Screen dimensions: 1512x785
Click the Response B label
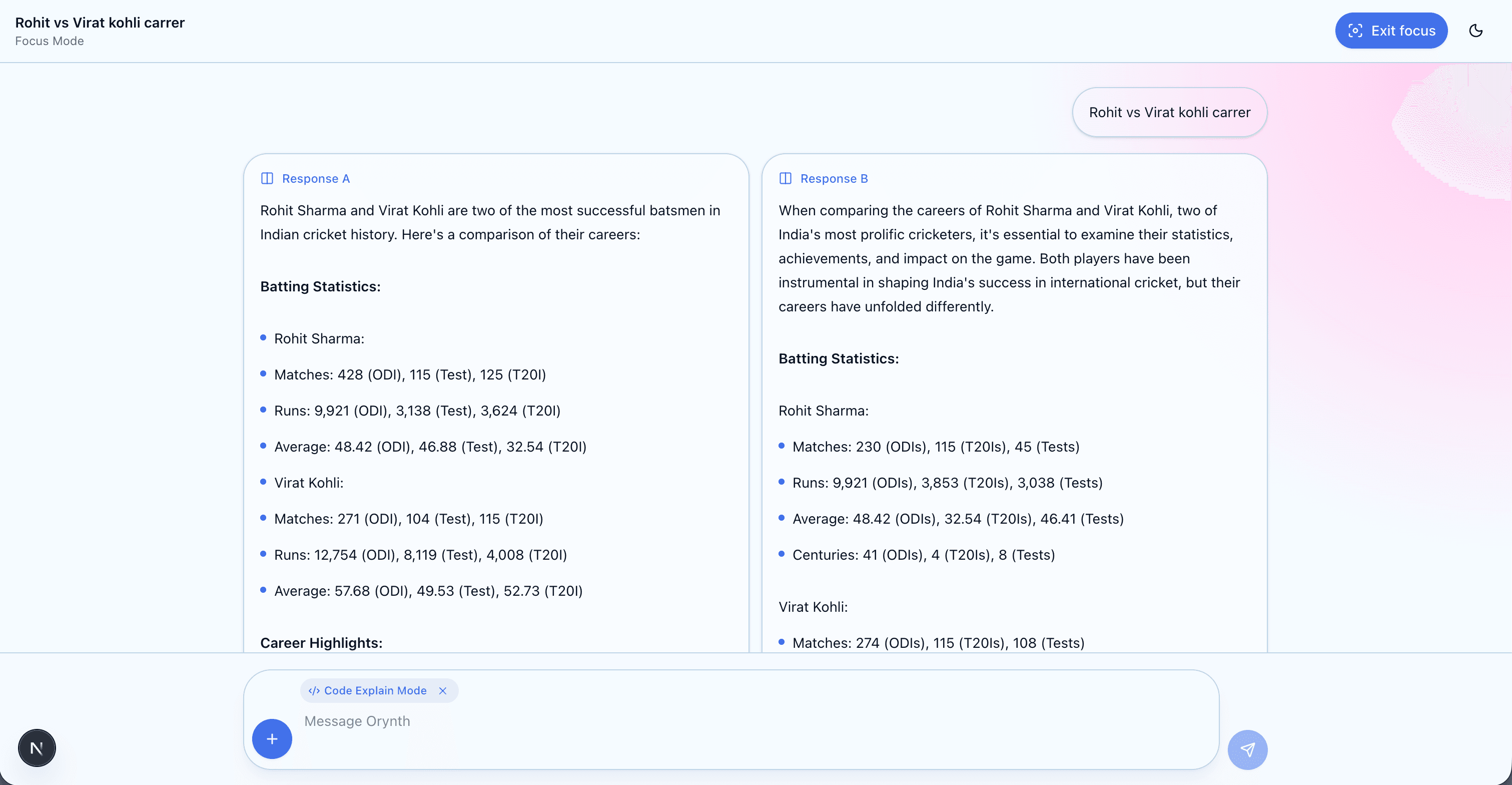[834, 179]
